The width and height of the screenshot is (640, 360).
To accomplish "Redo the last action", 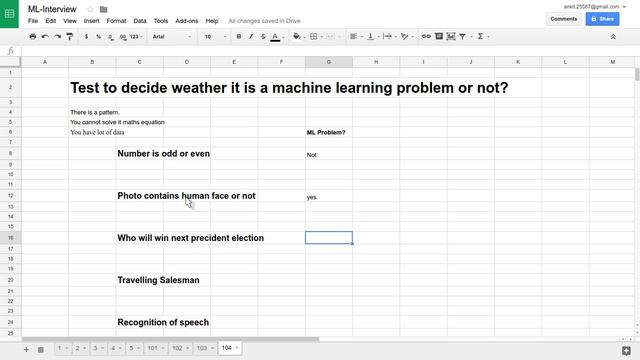I will click(58, 37).
